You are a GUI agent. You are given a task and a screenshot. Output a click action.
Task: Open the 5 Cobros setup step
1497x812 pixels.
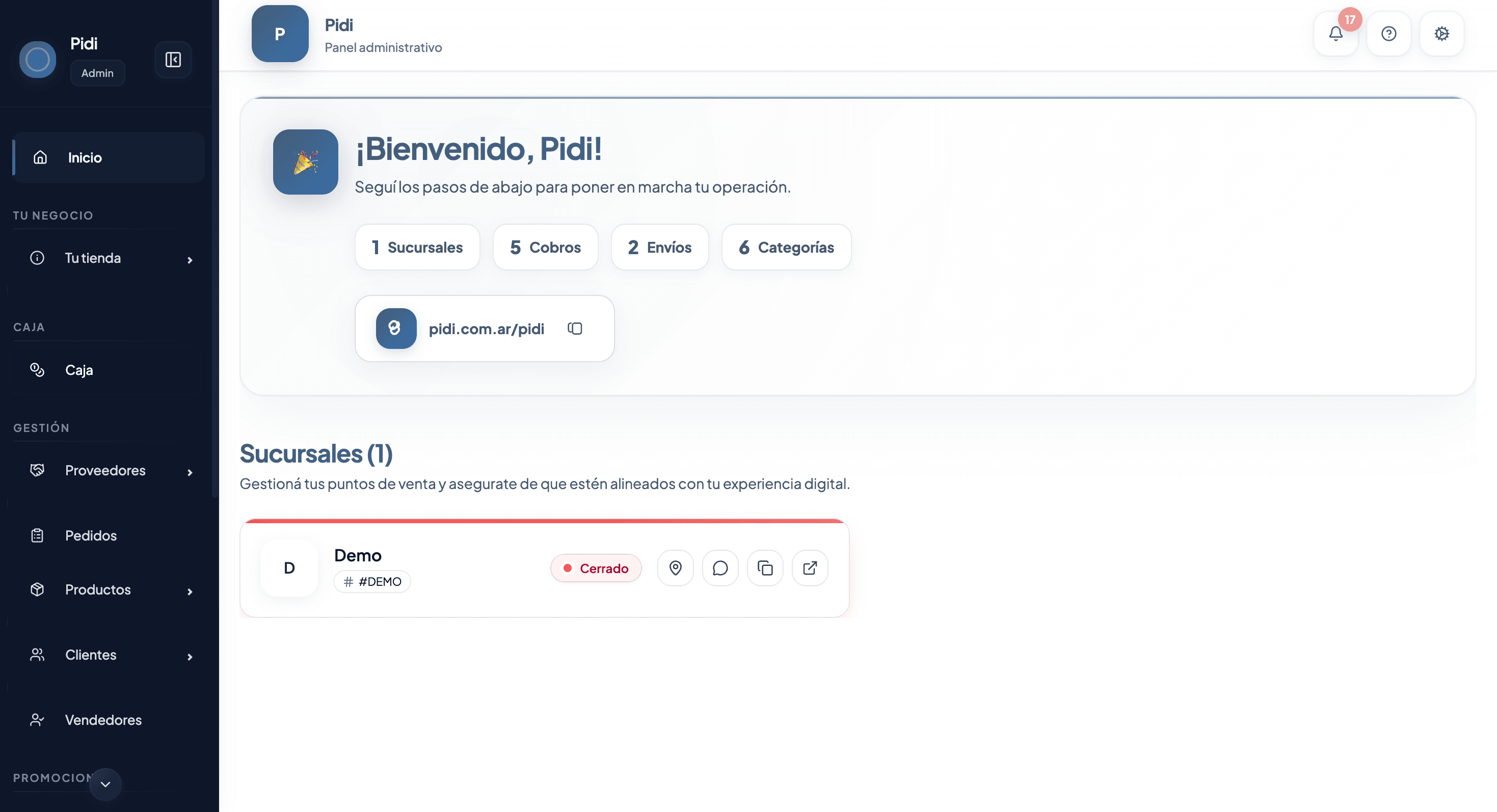tap(545, 247)
